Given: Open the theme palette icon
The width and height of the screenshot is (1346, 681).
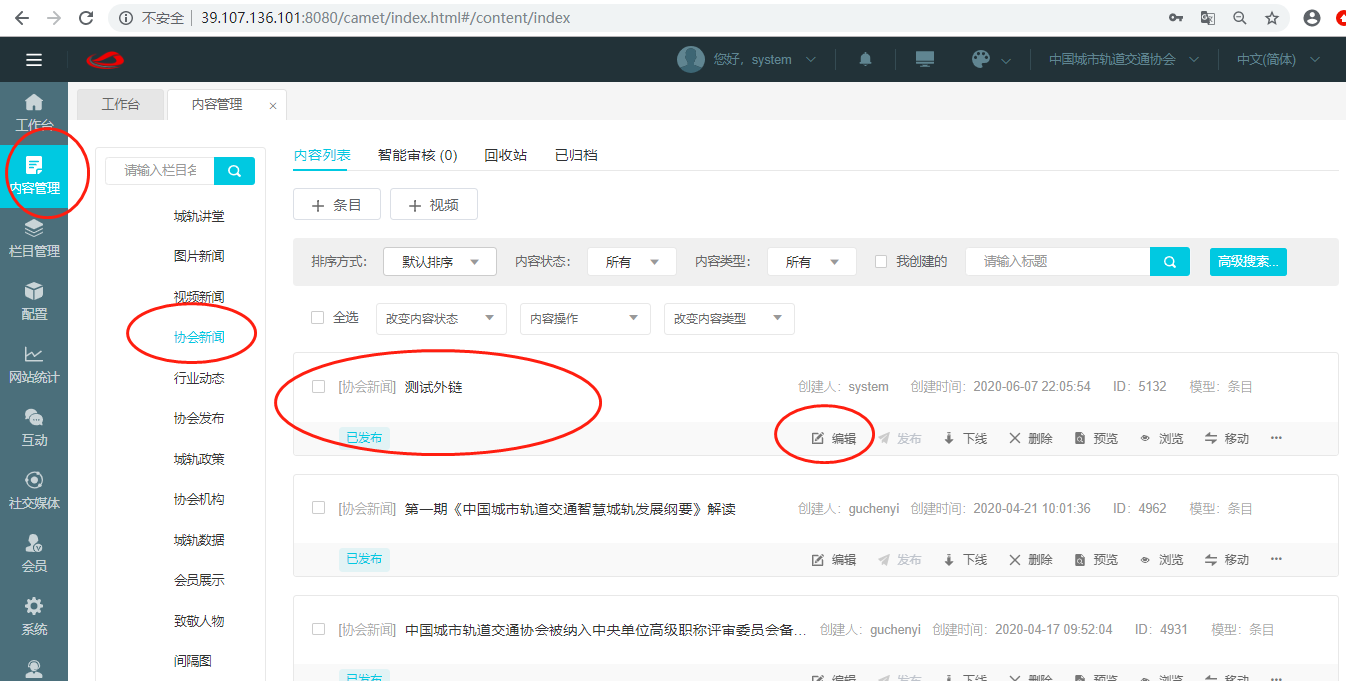Looking at the screenshot, I should (981, 59).
